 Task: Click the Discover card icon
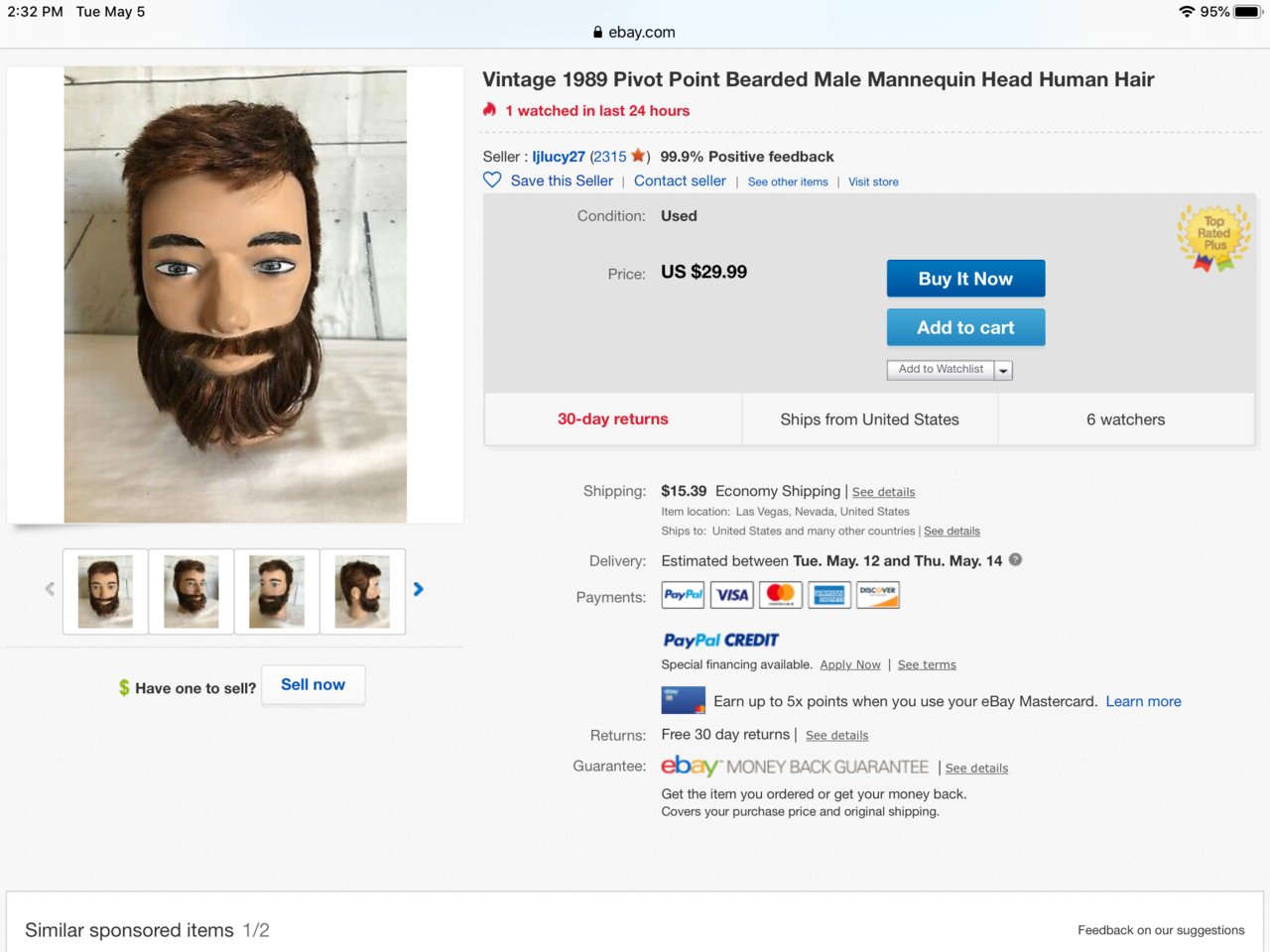(x=878, y=595)
